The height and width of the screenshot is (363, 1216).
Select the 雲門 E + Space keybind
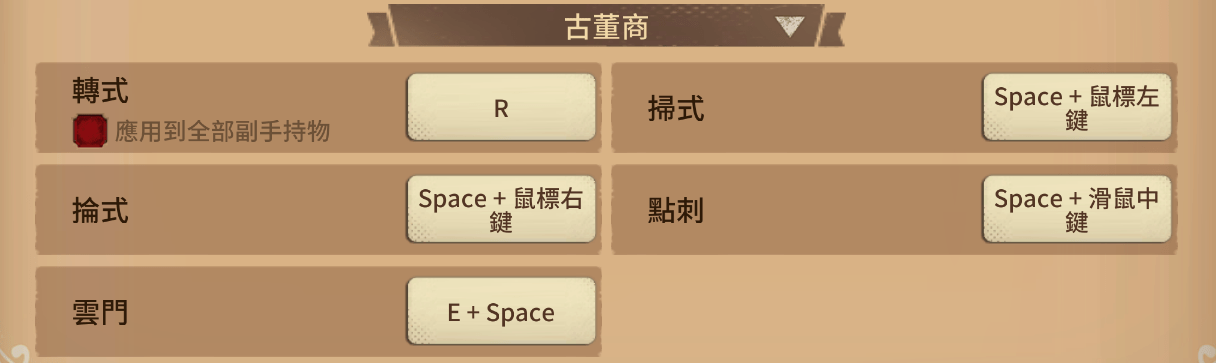pyautogui.click(x=501, y=312)
